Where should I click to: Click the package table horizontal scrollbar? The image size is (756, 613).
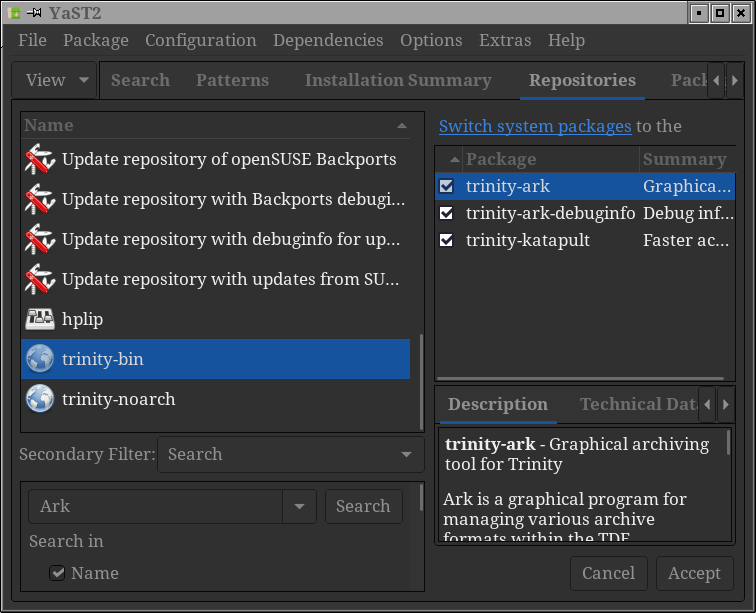pyautogui.click(x=580, y=378)
